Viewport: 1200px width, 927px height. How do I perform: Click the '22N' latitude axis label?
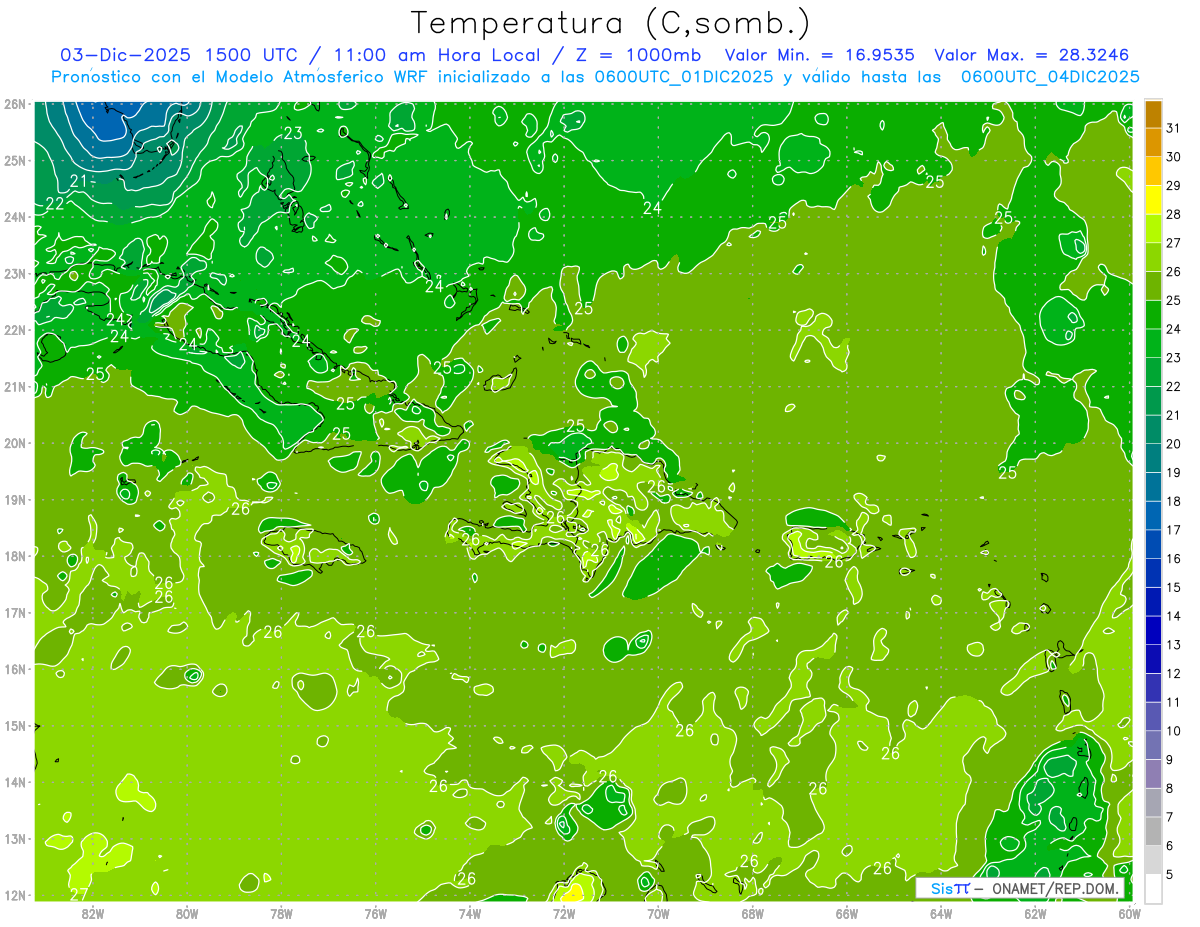14,329
